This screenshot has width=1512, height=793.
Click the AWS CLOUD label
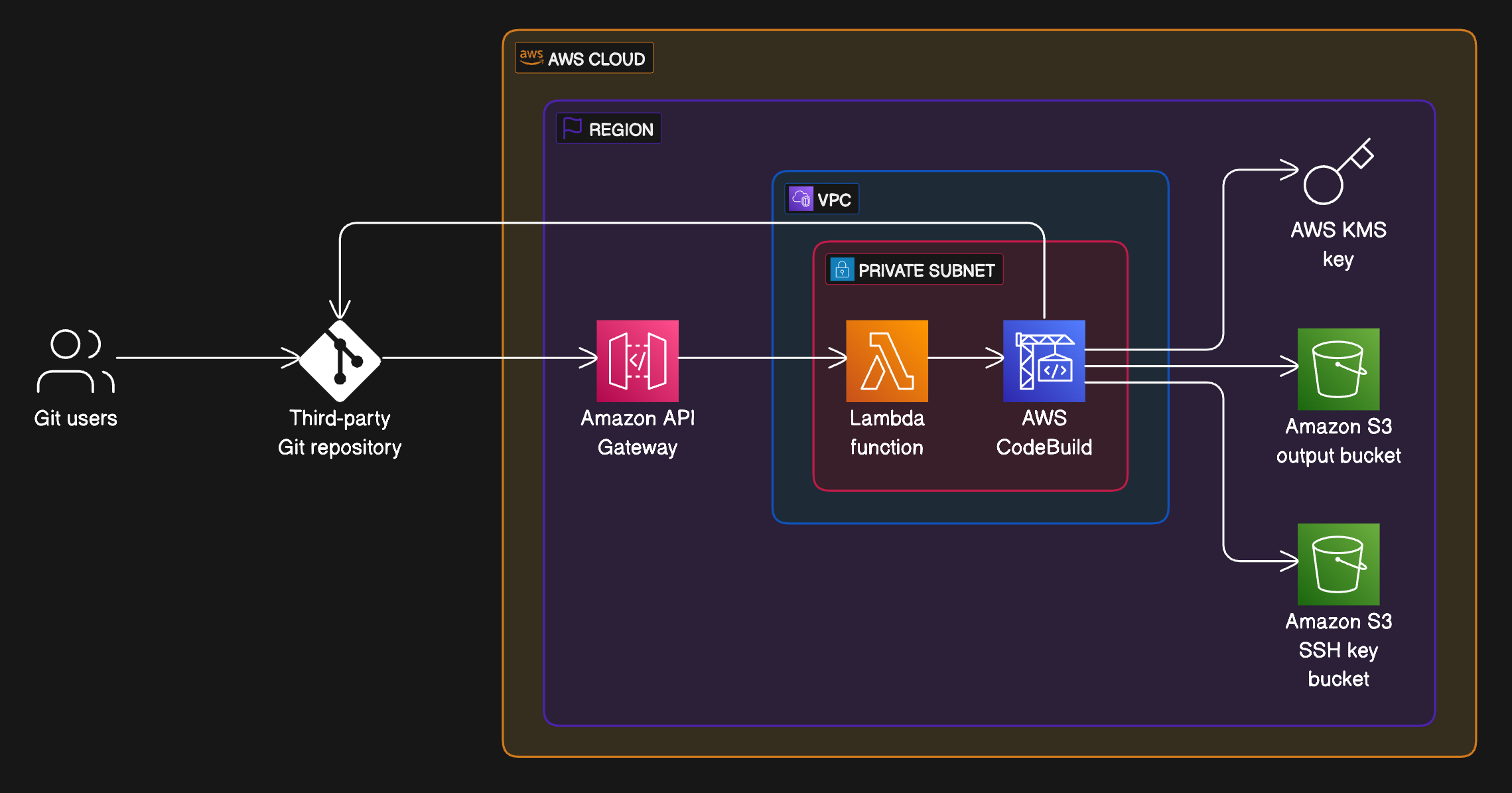pyautogui.click(x=596, y=58)
